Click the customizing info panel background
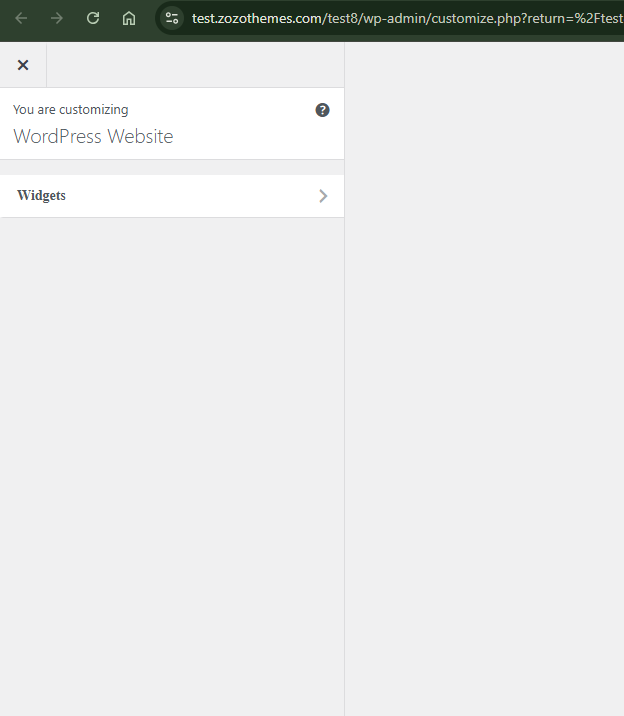The height and width of the screenshot is (716, 624). tap(172, 124)
